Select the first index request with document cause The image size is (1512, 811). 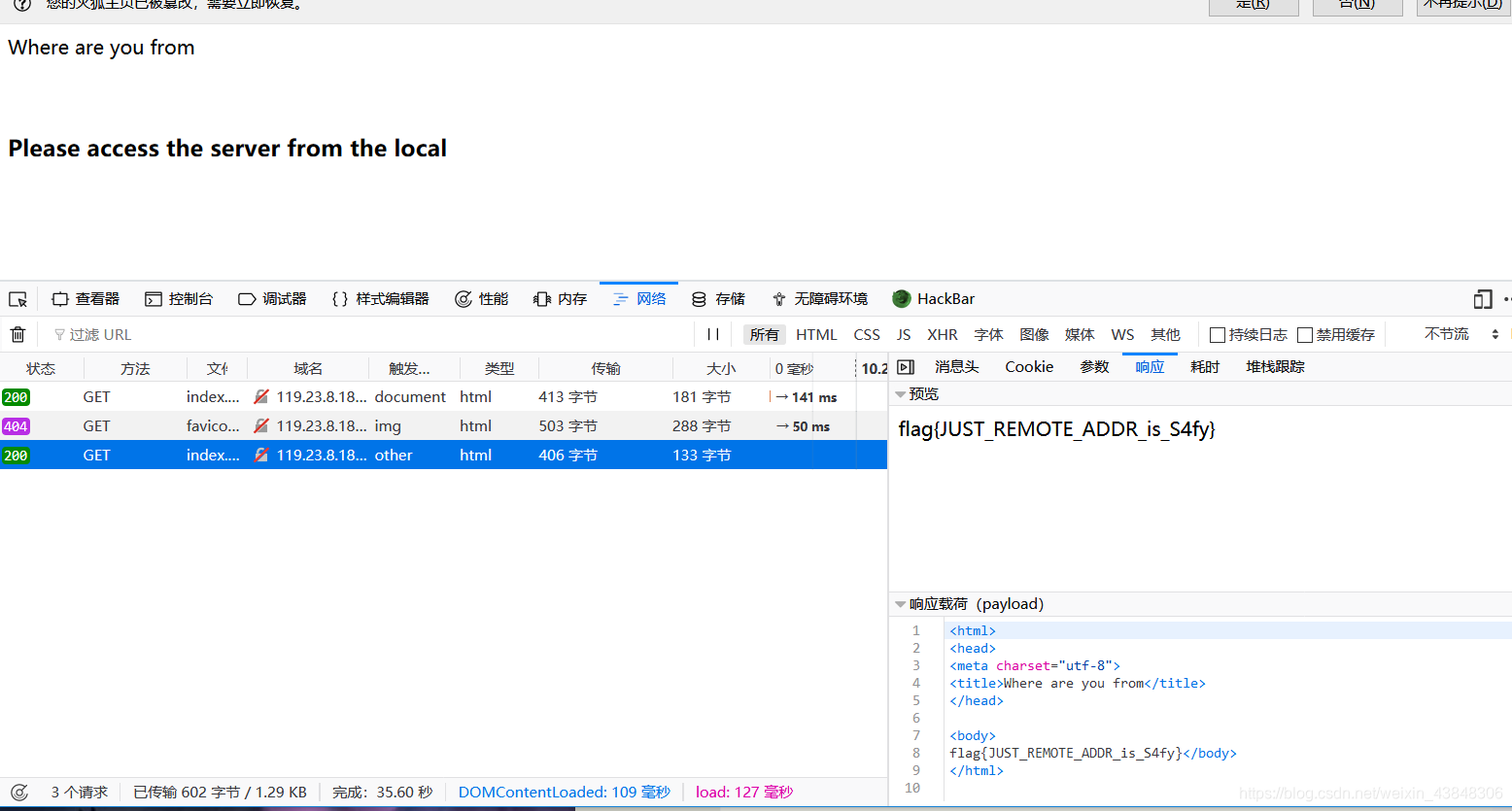click(443, 396)
